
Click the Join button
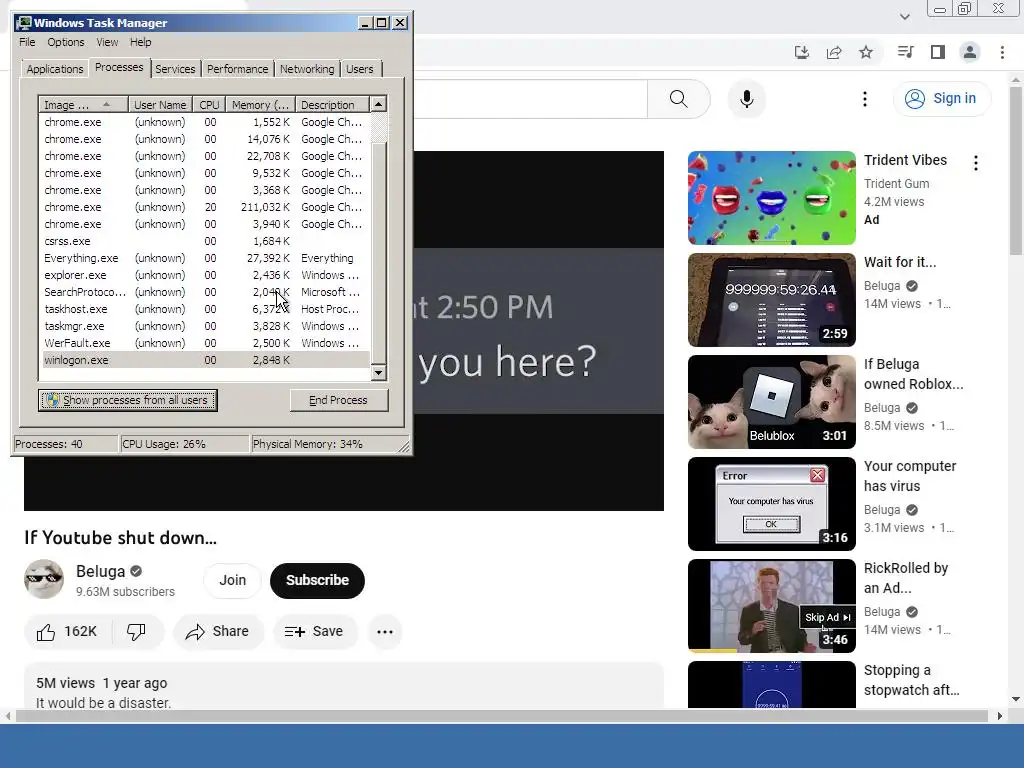(x=232, y=581)
